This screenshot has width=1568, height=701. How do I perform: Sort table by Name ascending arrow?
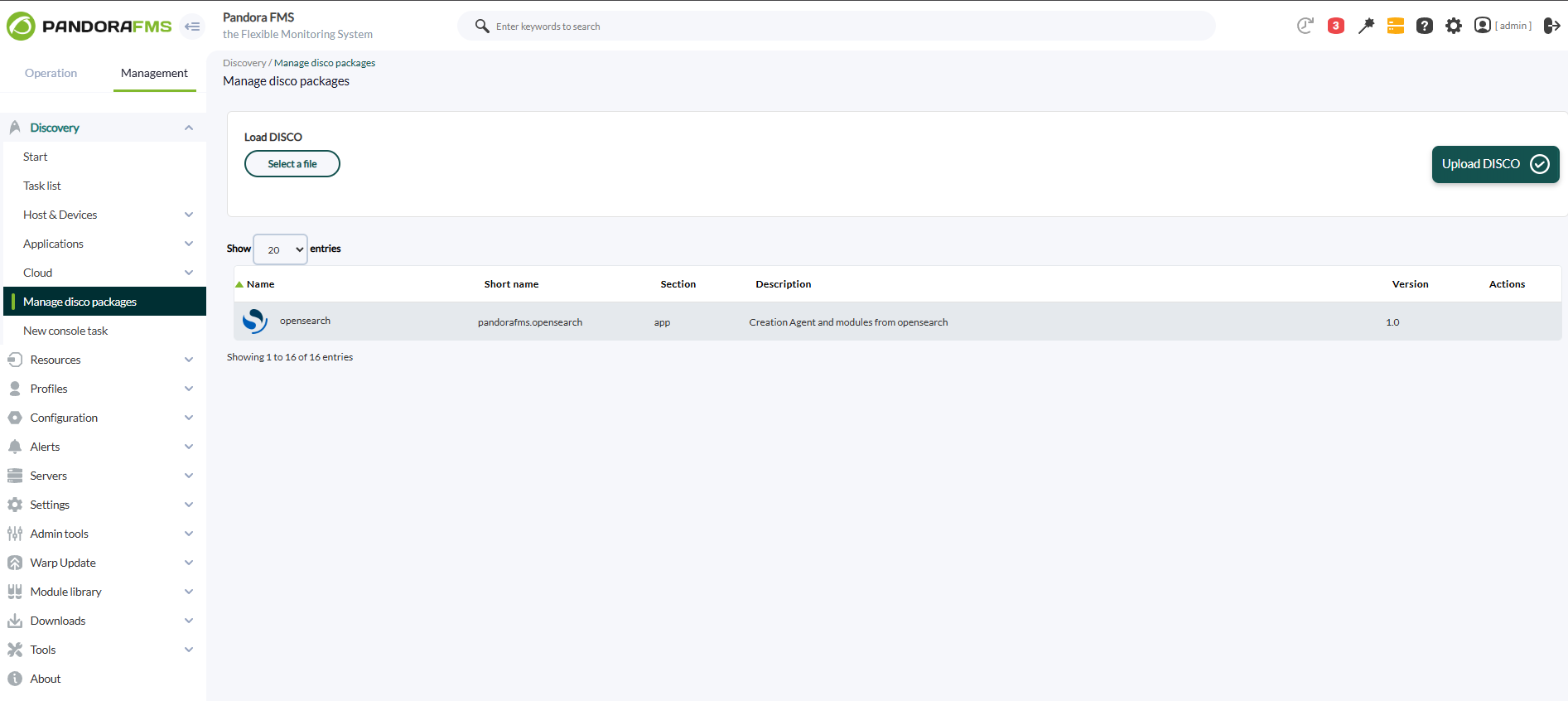pos(239,284)
